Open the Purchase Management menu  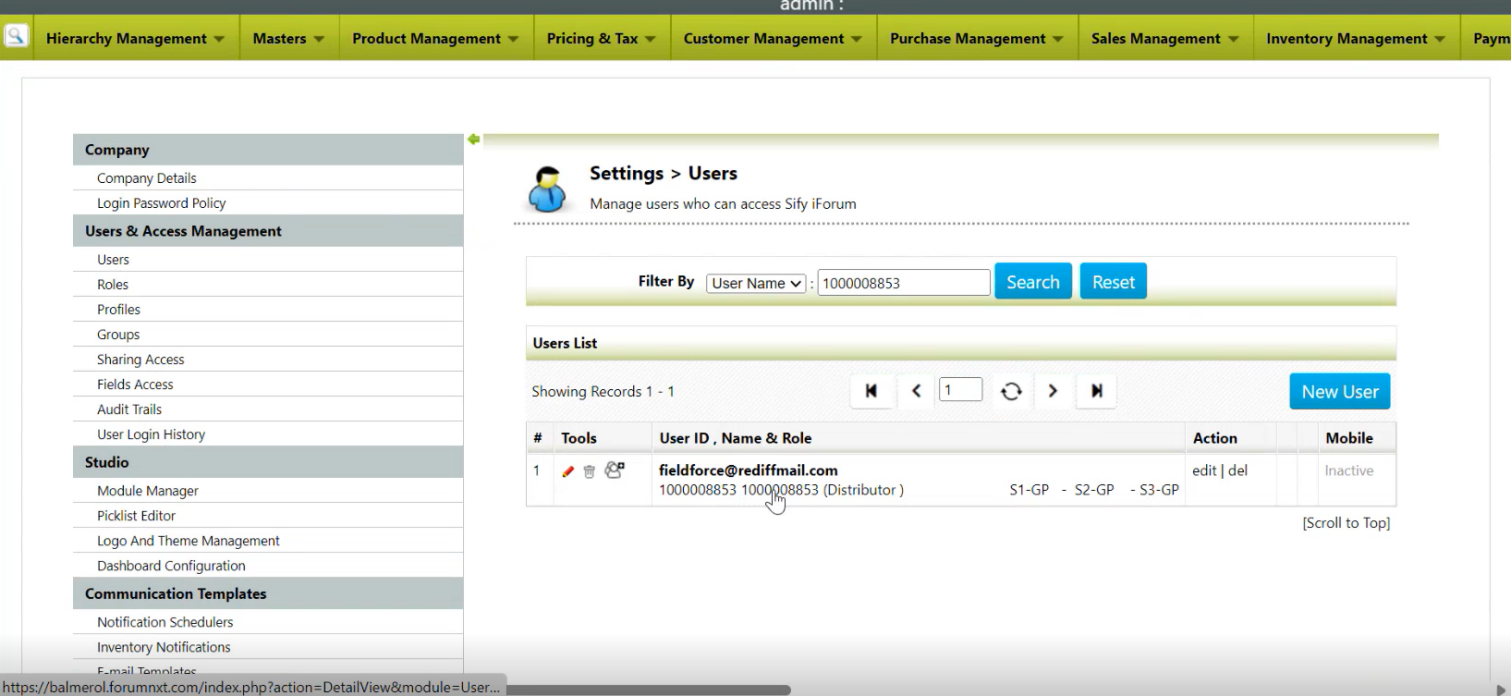pyautogui.click(x=977, y=38)
